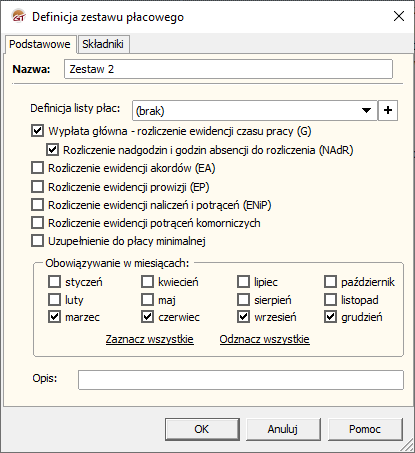
Task: Uncheck Wypłata główna (G) checkbox
Action: point(37,131)
